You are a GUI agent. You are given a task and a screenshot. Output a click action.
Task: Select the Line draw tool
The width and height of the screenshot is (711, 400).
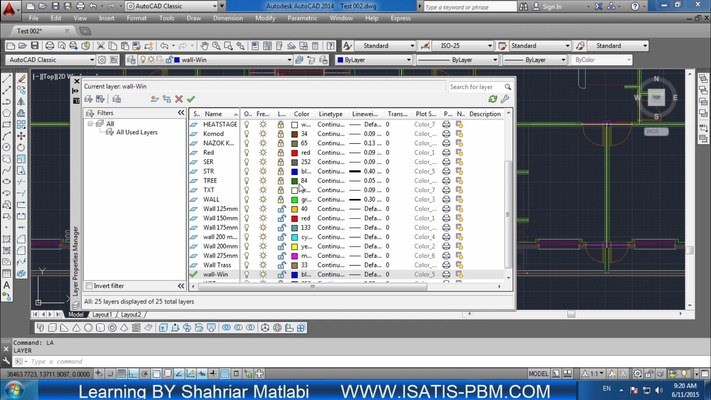(7, 79)
